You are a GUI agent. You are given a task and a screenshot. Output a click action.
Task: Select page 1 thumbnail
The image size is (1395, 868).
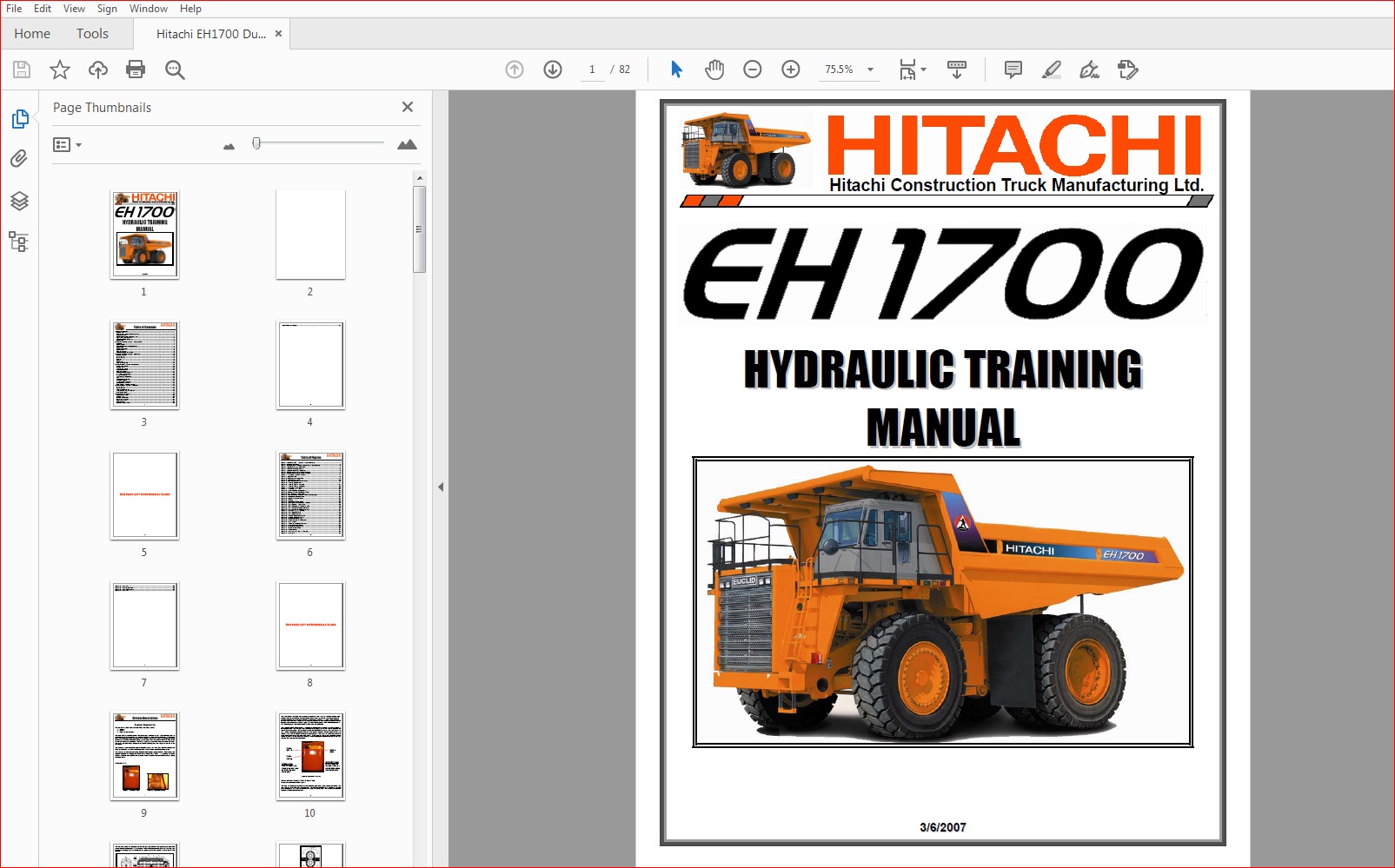144,234
